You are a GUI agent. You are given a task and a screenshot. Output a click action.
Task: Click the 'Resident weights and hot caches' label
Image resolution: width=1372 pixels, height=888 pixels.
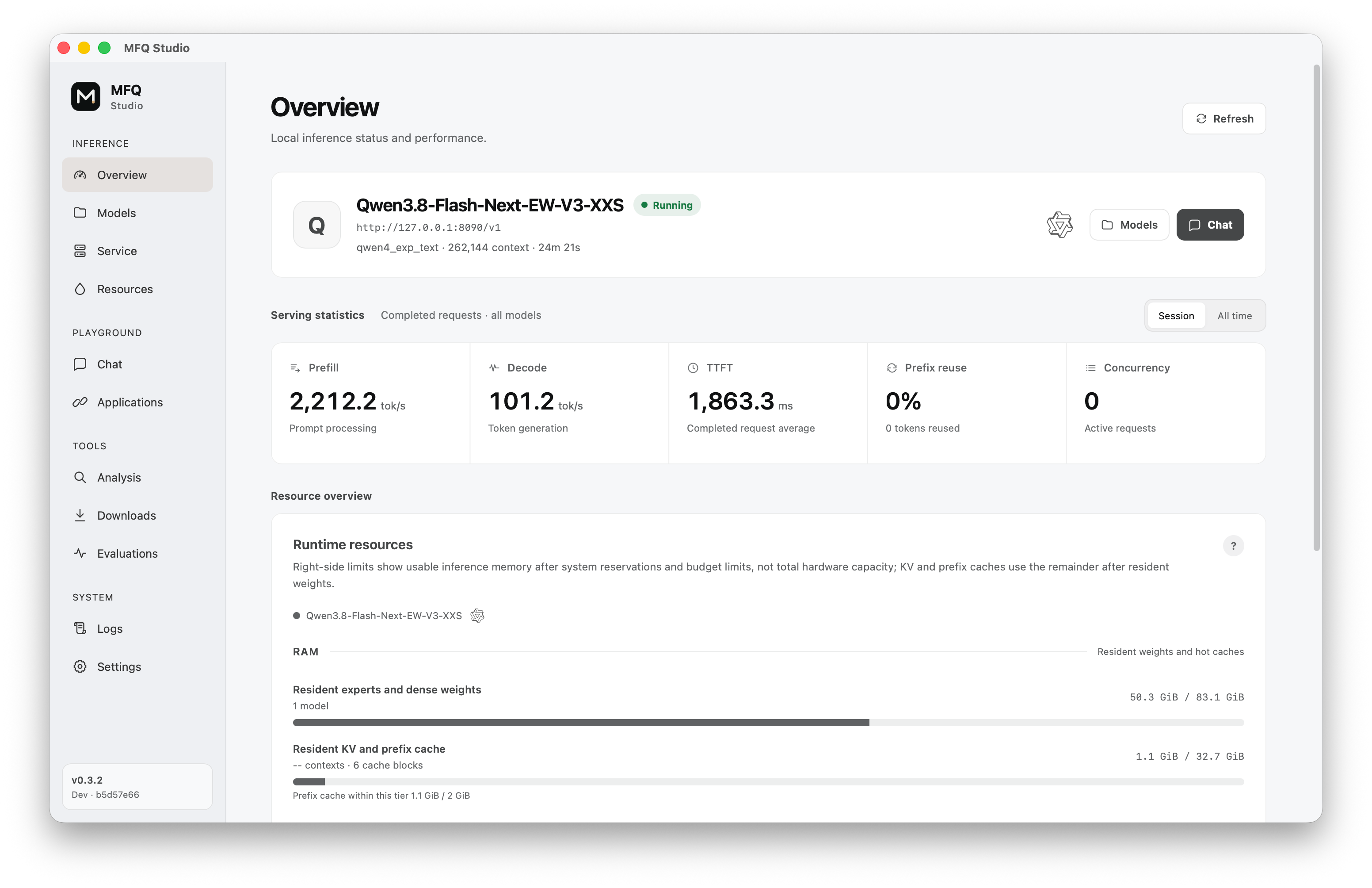click(1170, 651)
